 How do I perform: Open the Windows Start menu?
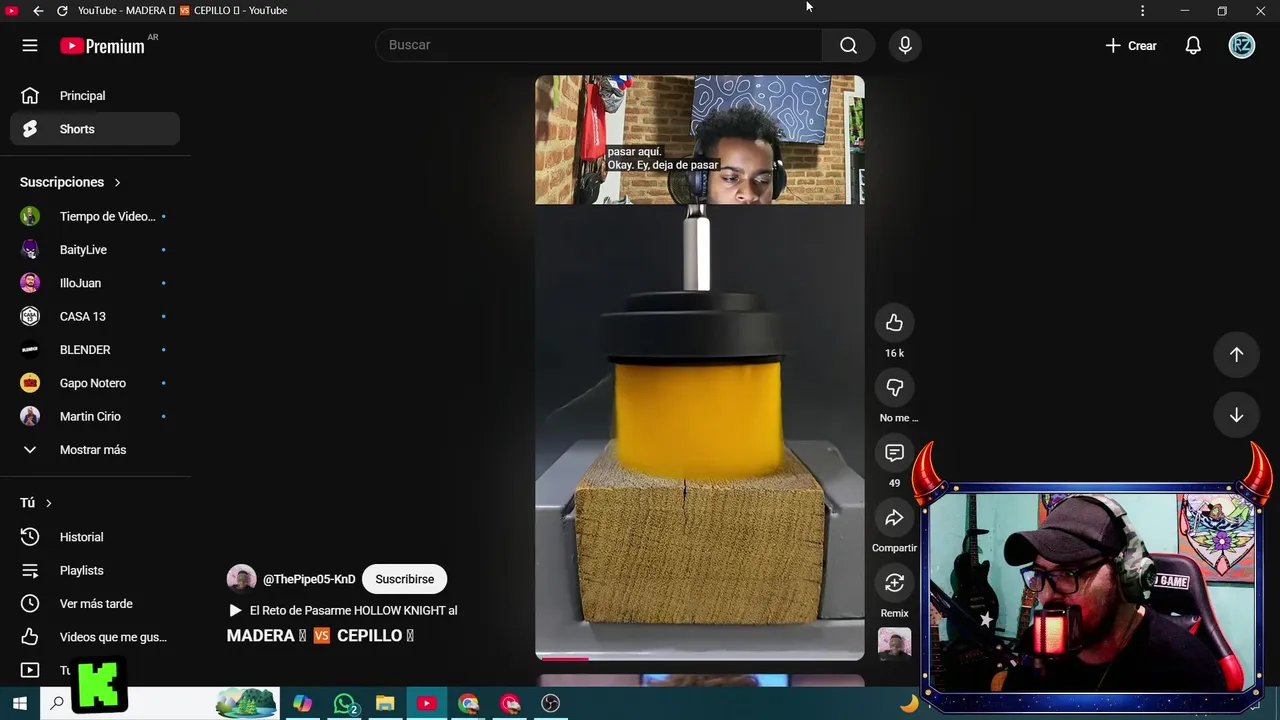pos(19,704)
